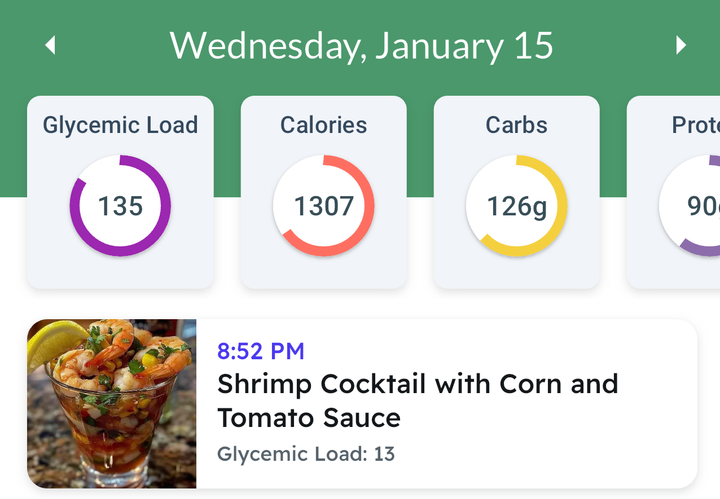Open the Glycemic Load summary card
Image resolution: width=720 pixels, height=499 pixels.
pyautogui.click(x=120, y=192)
